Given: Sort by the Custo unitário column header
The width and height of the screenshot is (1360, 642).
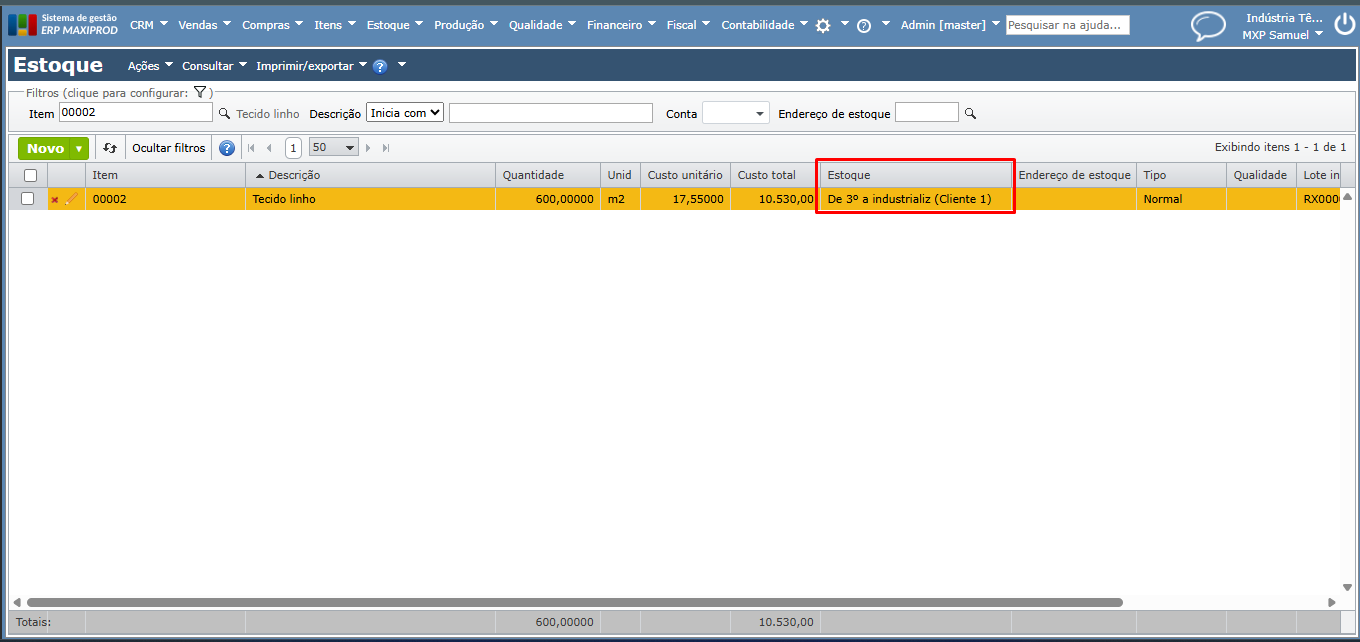Looking at the screenshot, I should pos(685,175).
